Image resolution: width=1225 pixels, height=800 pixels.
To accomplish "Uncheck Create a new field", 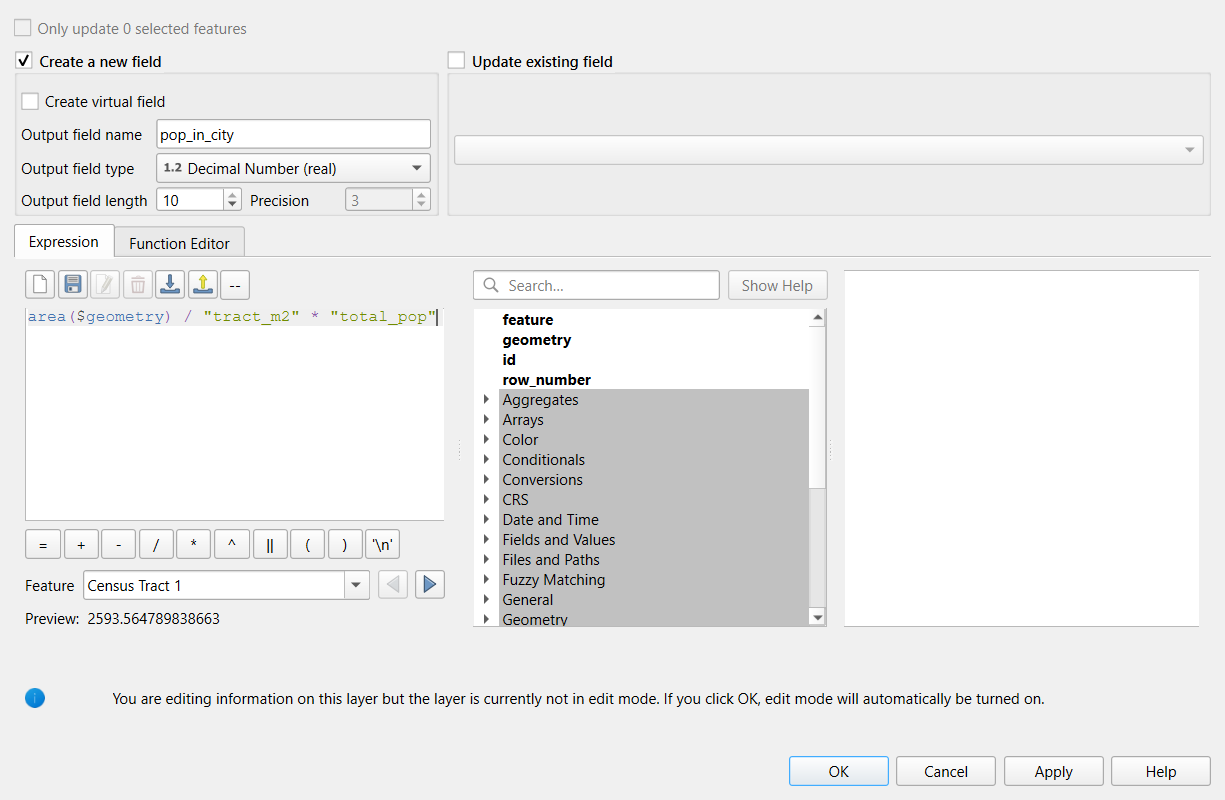I will [x=25, y=61].
